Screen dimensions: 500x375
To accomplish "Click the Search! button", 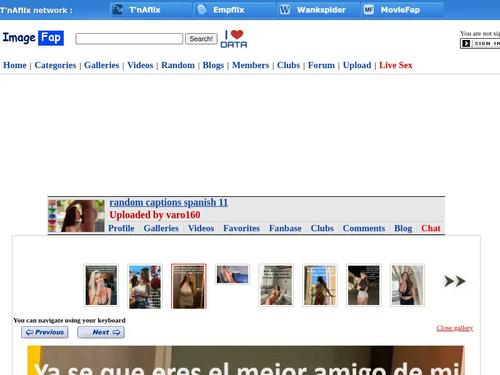I will coord(201,39).
